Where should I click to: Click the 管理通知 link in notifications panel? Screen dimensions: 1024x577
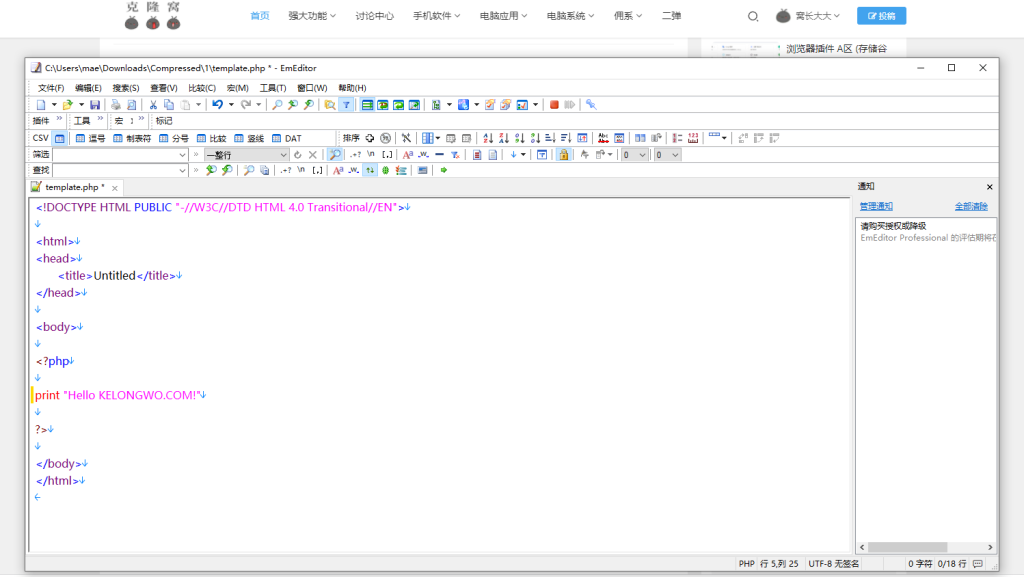[x=876, y=206]
